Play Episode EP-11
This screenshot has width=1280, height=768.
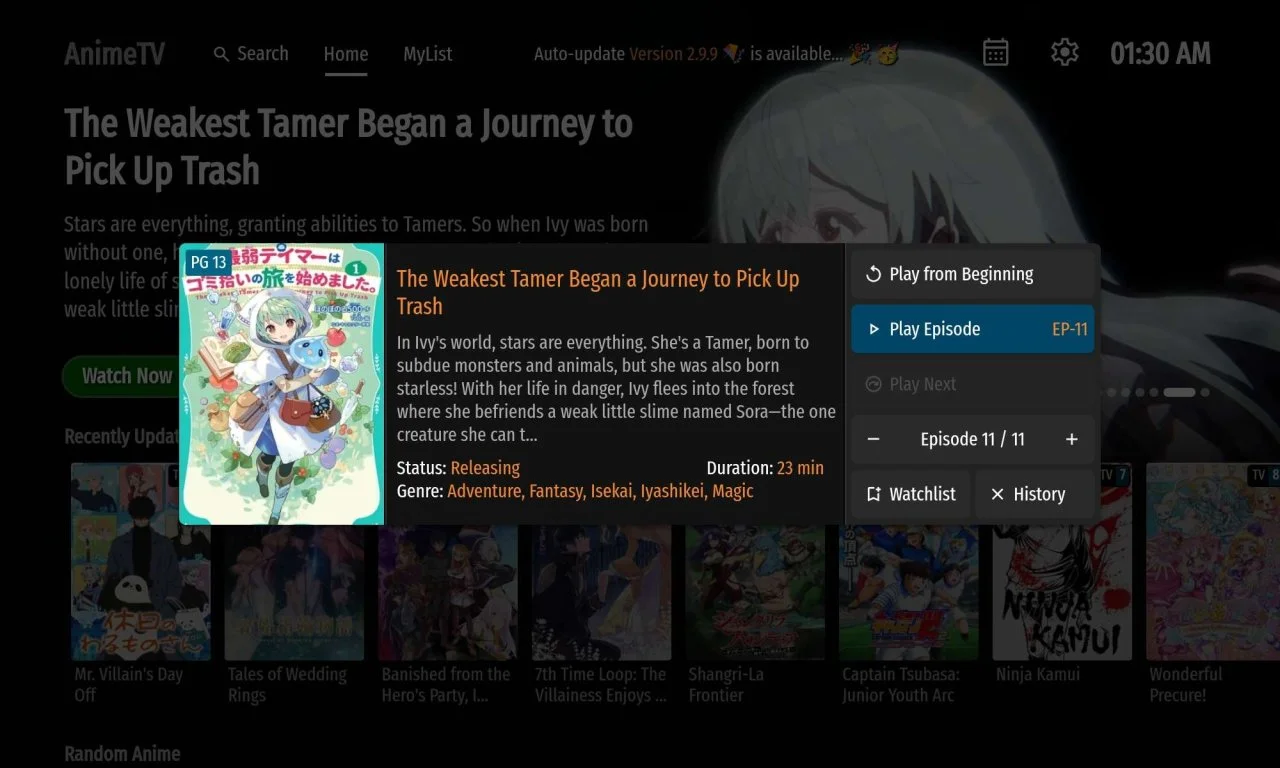972,329
